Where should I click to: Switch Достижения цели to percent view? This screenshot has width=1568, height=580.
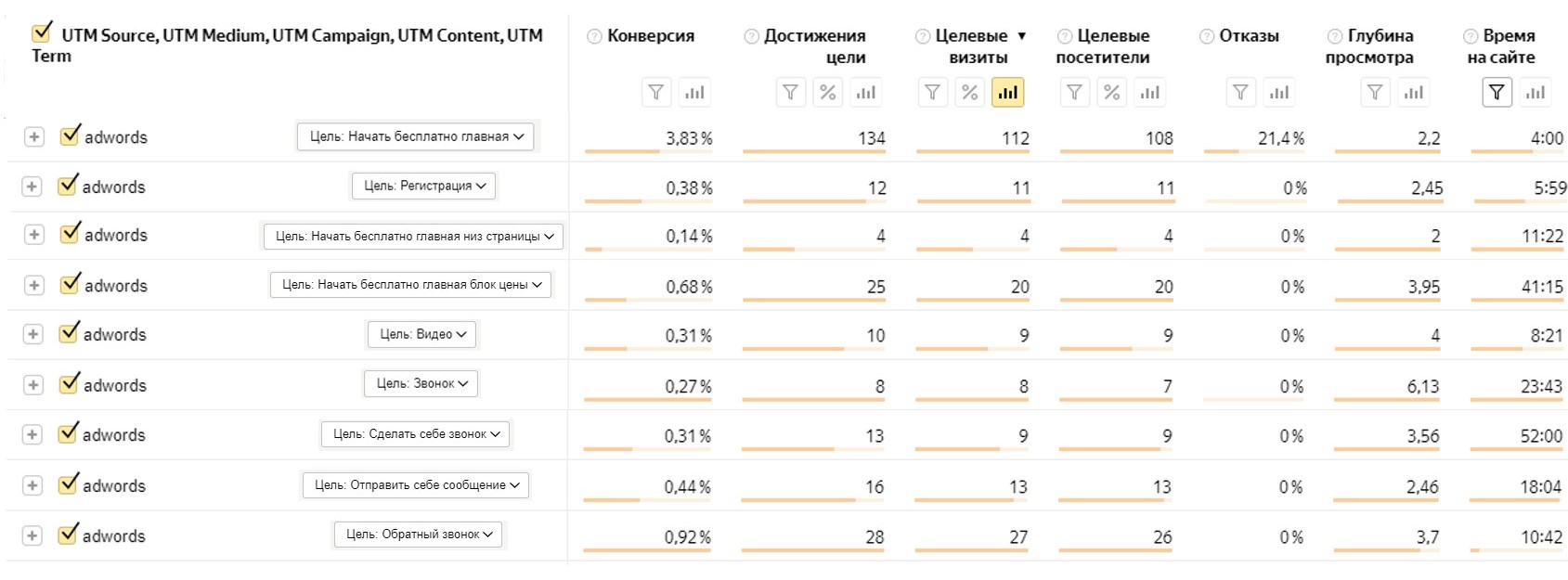828,92
